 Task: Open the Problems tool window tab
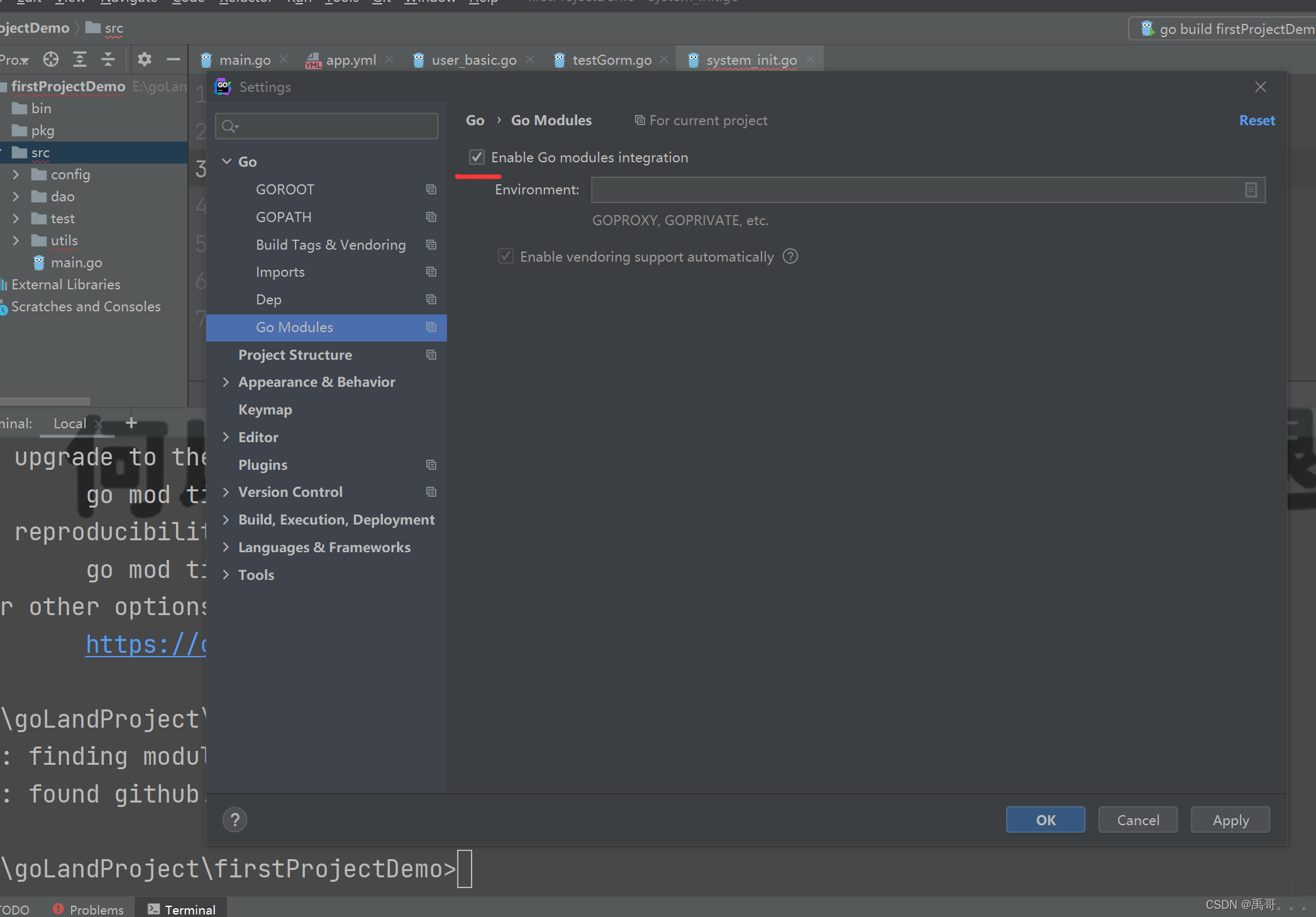[x=88, y=909]
